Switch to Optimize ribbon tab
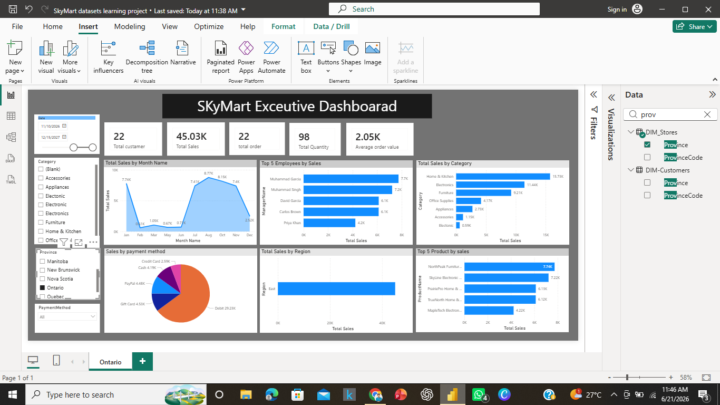This screenshot has width=720, height=405. (208, 27)
